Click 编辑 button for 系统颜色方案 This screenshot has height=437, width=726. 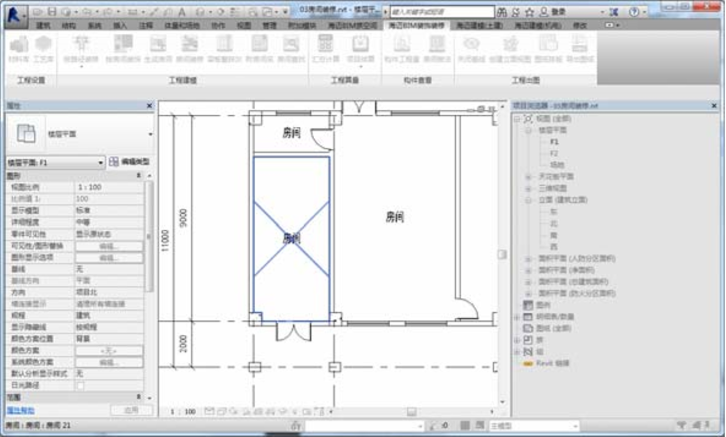pos(109,362)
